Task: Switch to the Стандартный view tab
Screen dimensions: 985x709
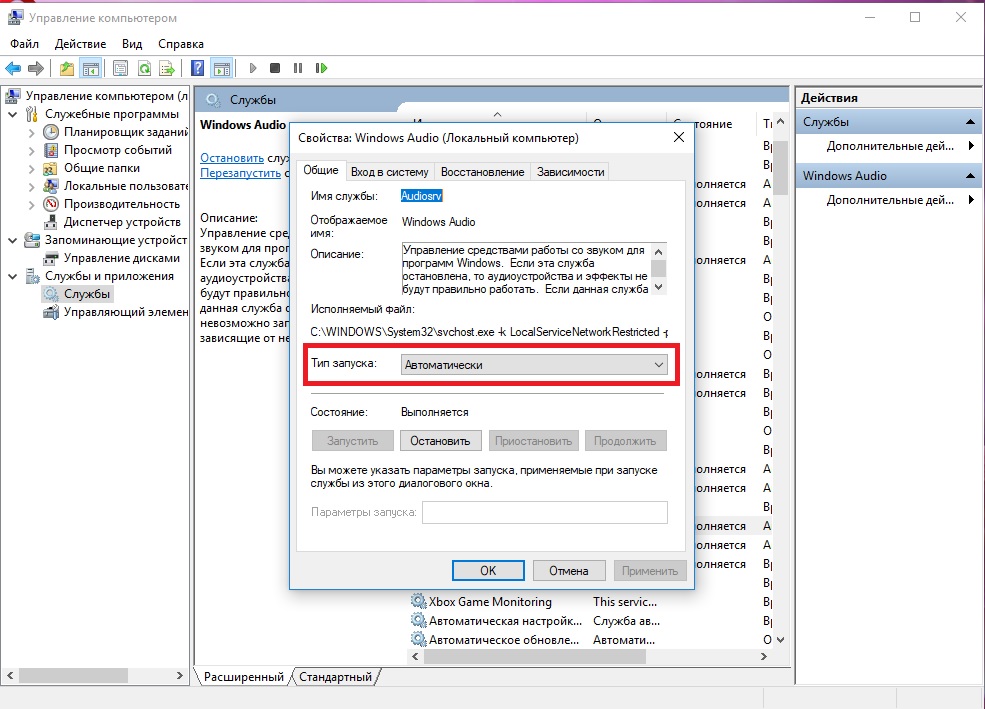Action: tap(335, 677)
